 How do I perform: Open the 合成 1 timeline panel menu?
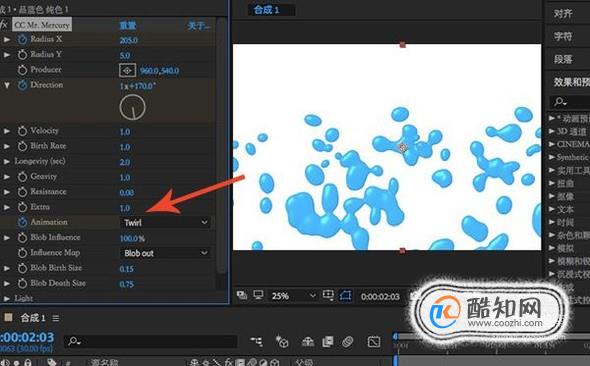point(56,318)
